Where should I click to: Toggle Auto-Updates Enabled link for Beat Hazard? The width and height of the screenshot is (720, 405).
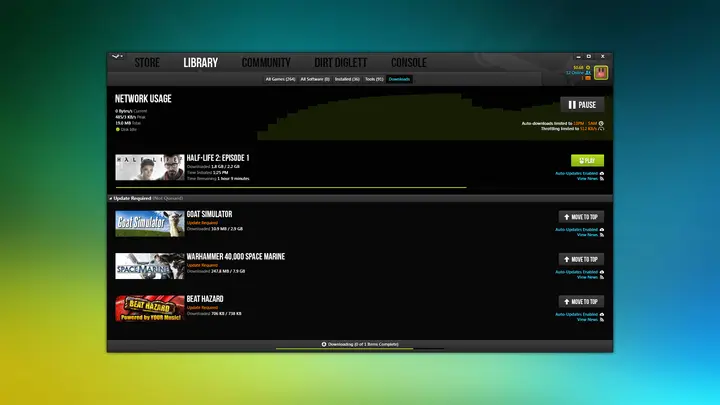(x=576, y=315)
